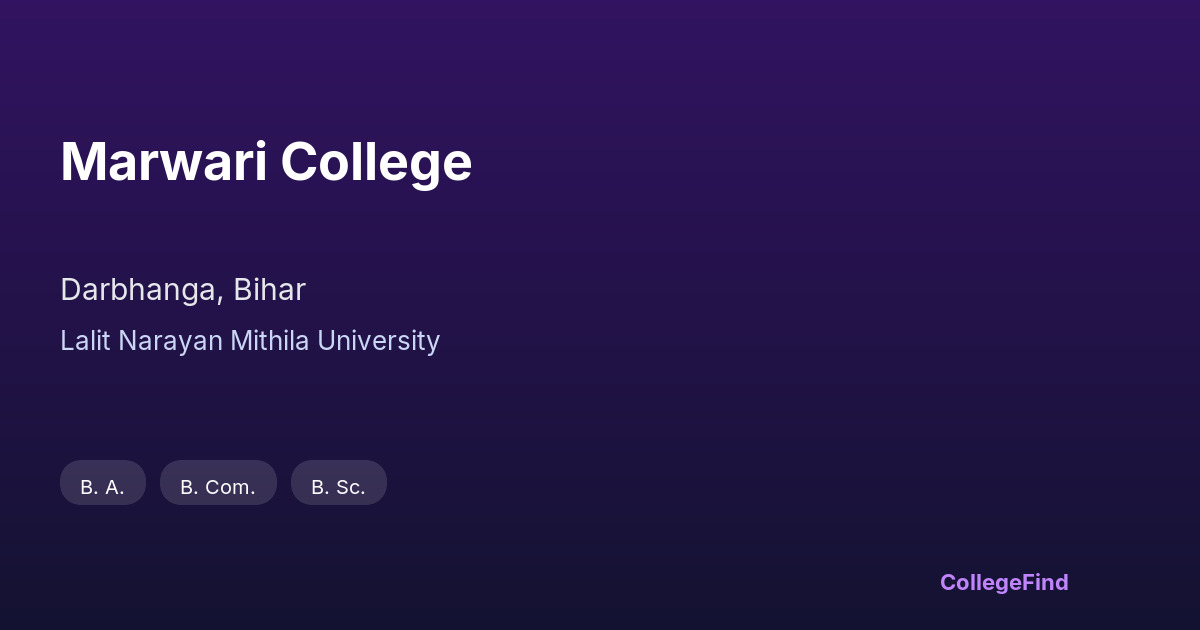Click the "Sc." text inside the third pill

click(x=351, y=488)
